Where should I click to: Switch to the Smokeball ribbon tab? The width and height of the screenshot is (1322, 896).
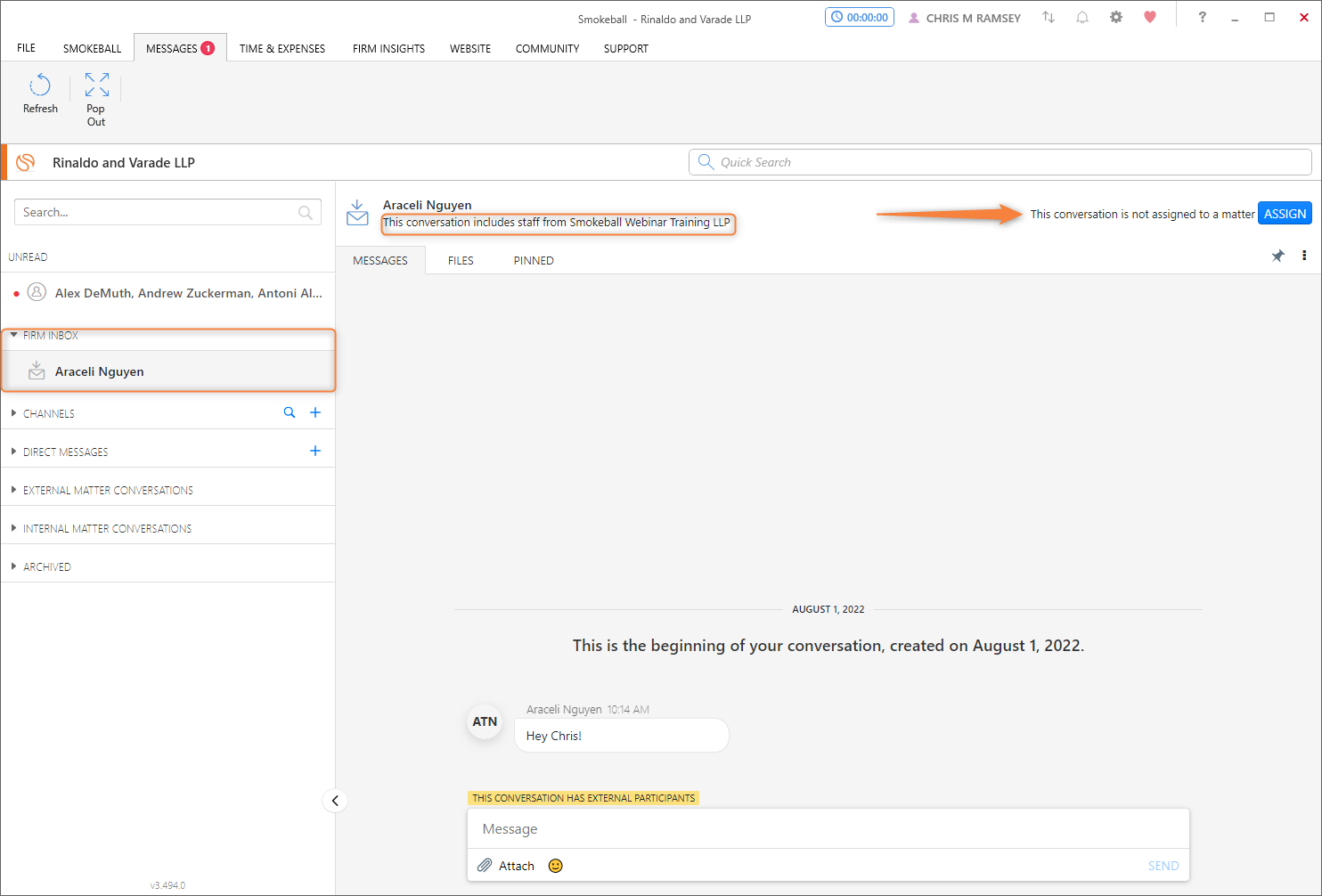pos(92,48)
